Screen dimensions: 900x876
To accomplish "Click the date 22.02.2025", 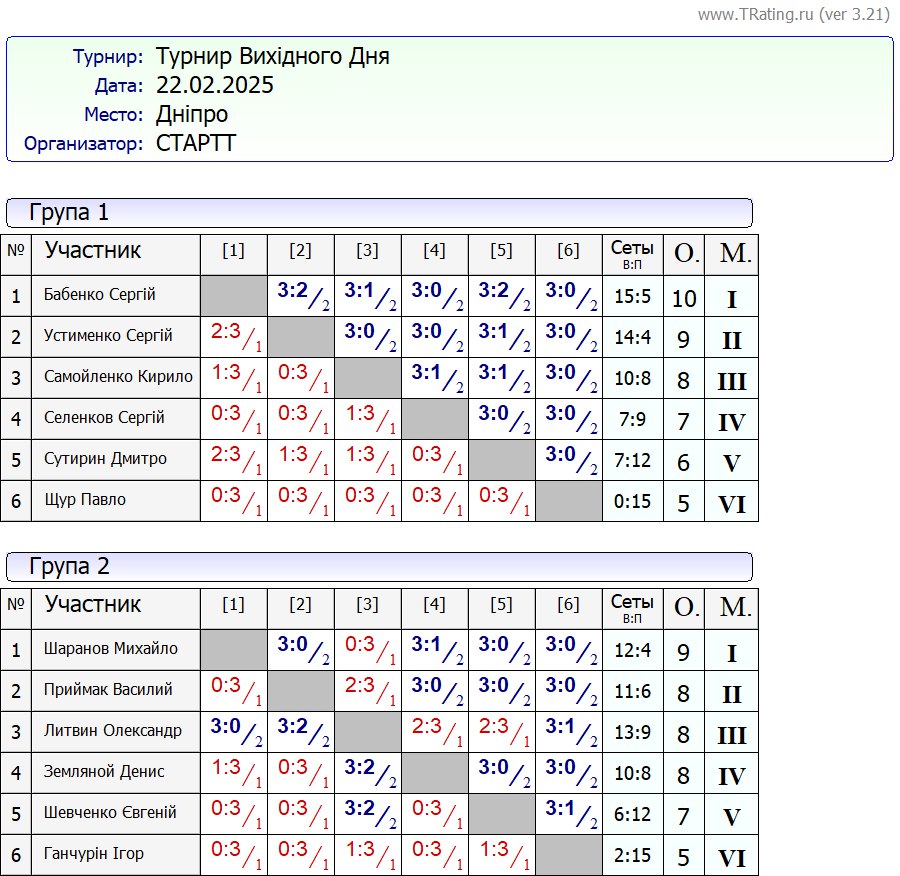I will coord(214,85).
